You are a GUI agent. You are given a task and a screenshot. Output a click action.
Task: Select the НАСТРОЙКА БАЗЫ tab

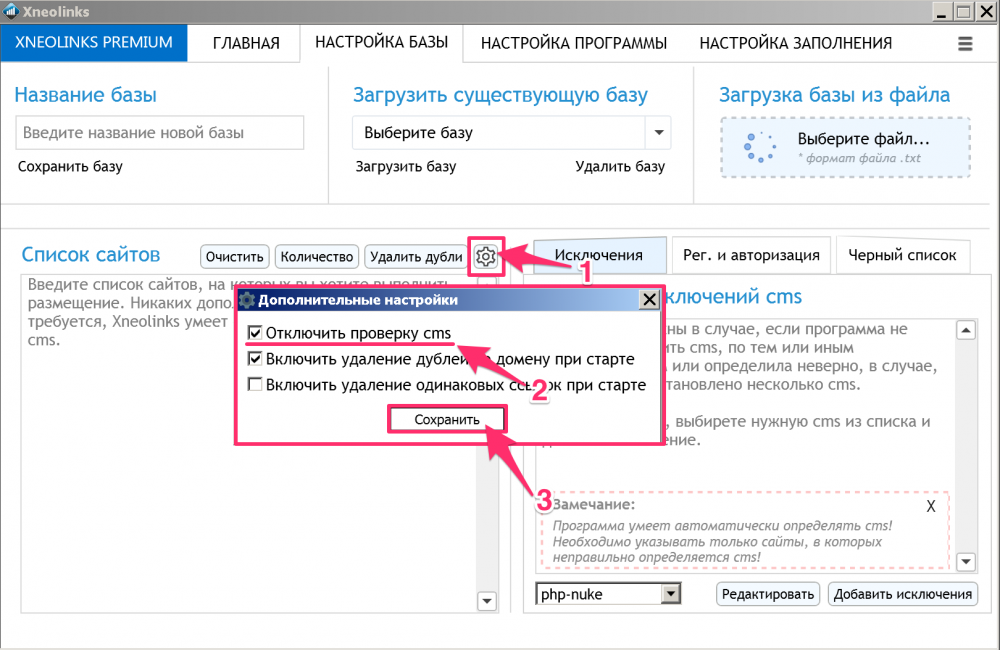(381, 43)
